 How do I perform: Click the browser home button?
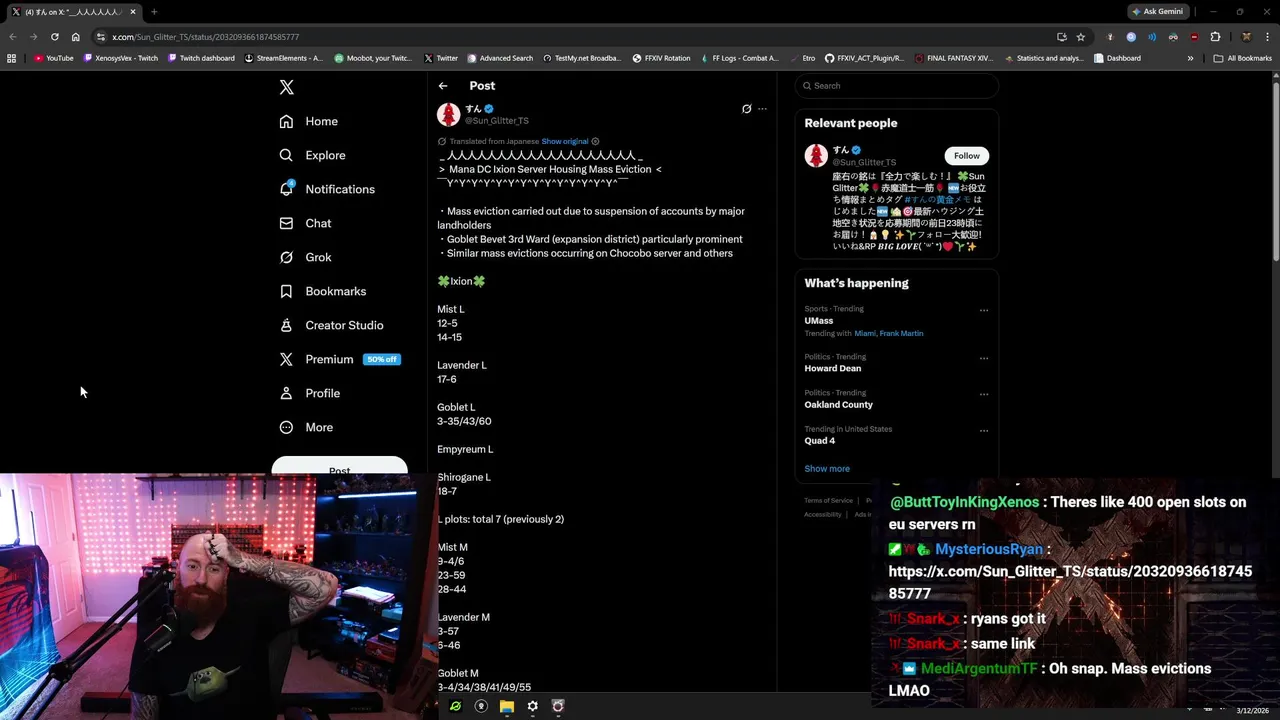tap(75, 37)
